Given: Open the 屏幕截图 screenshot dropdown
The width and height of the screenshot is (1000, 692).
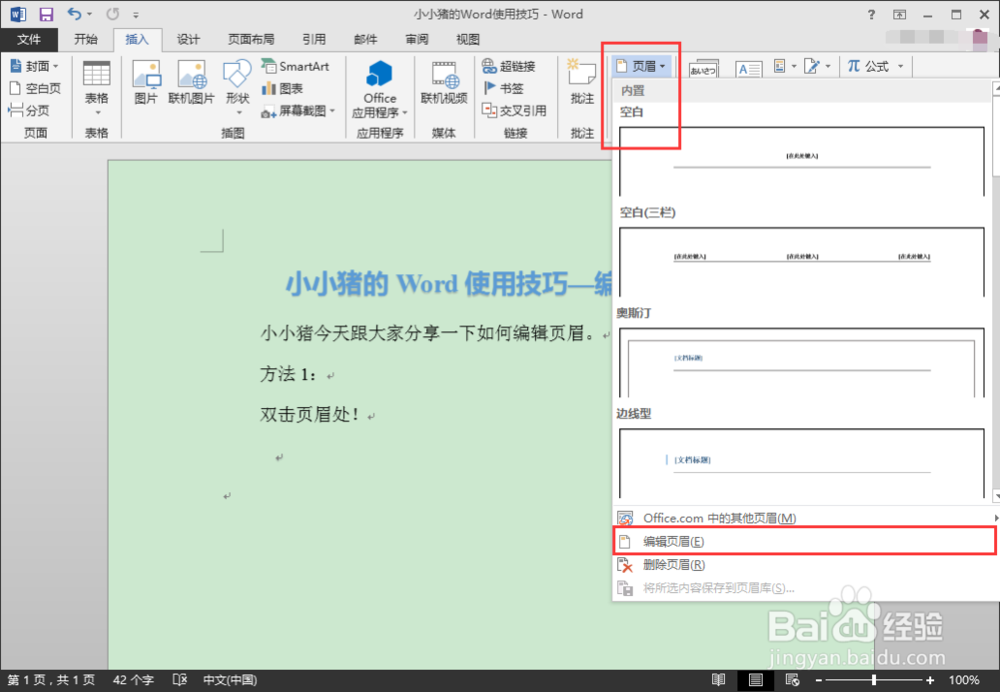Looking at the screenshot, I should click(298, 111).
